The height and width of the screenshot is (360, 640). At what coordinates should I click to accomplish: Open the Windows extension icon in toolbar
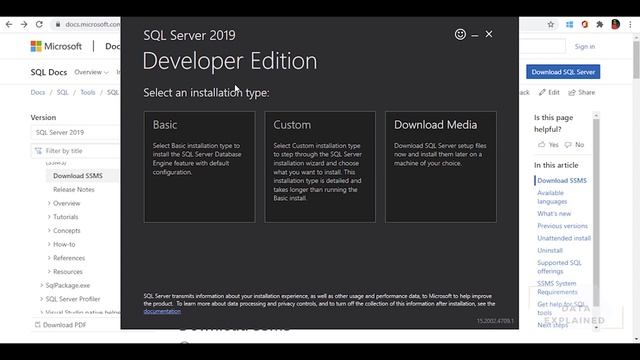[x=569, y=24]
